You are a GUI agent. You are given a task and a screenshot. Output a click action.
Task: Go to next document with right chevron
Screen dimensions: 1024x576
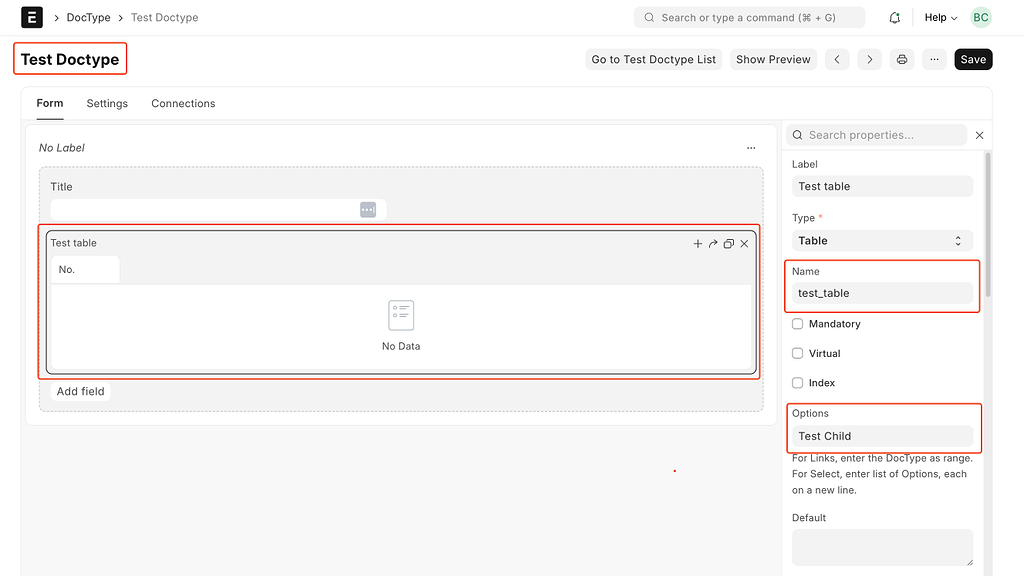coord(869,59)
